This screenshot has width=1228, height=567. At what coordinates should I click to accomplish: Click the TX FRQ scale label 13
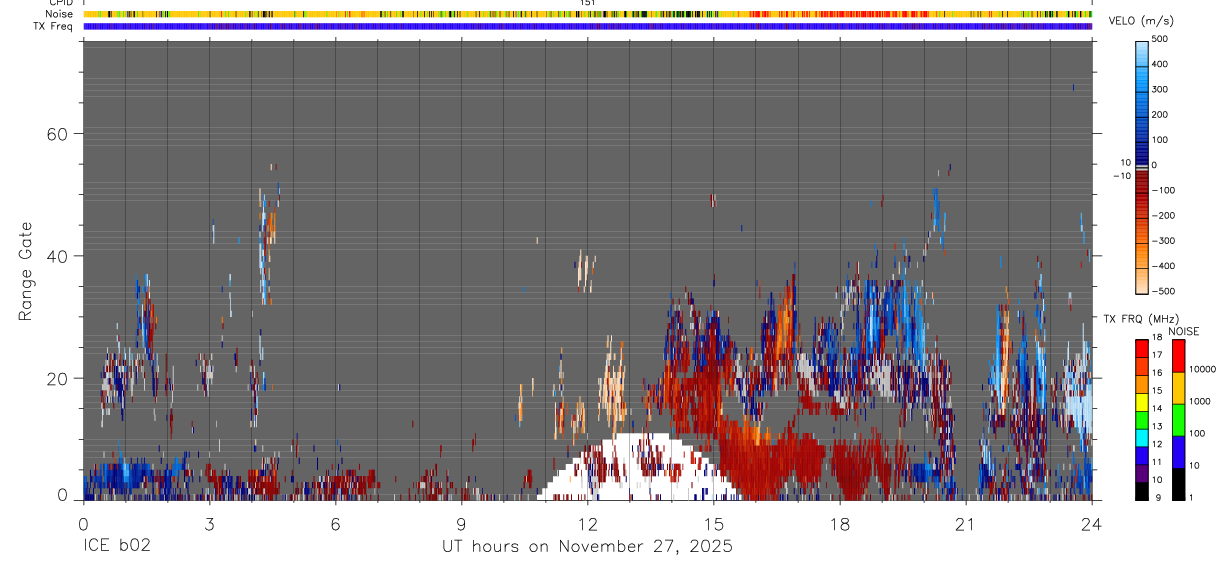coord(1159,426)
